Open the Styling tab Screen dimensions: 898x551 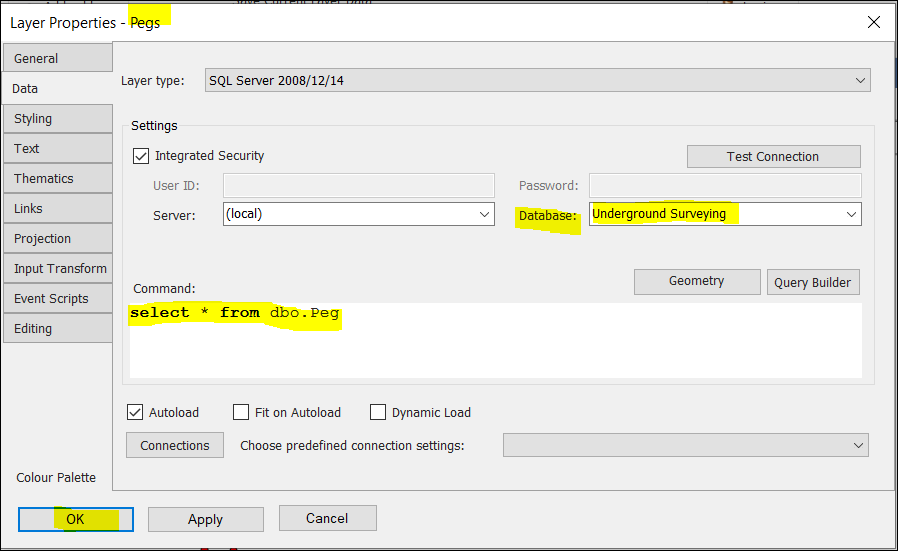(58, 118)
